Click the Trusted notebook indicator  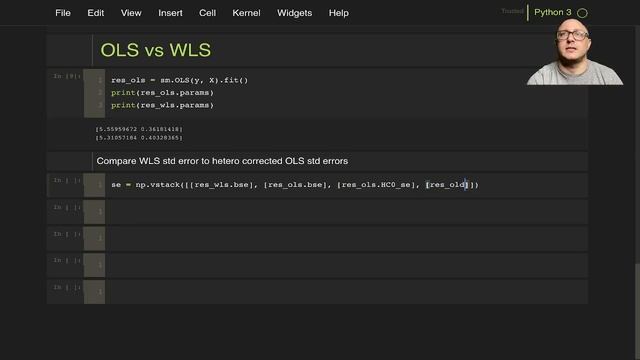pyautogui.click(x=512, y=11)
